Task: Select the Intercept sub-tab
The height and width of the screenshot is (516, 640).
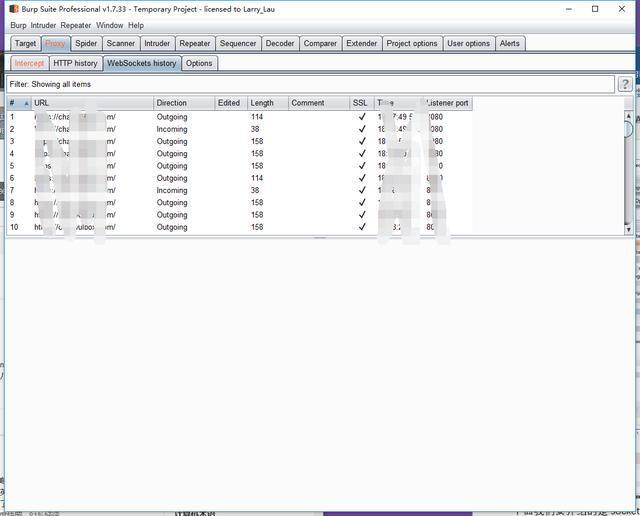Action: pyautogui.click(x=29, y=63)
